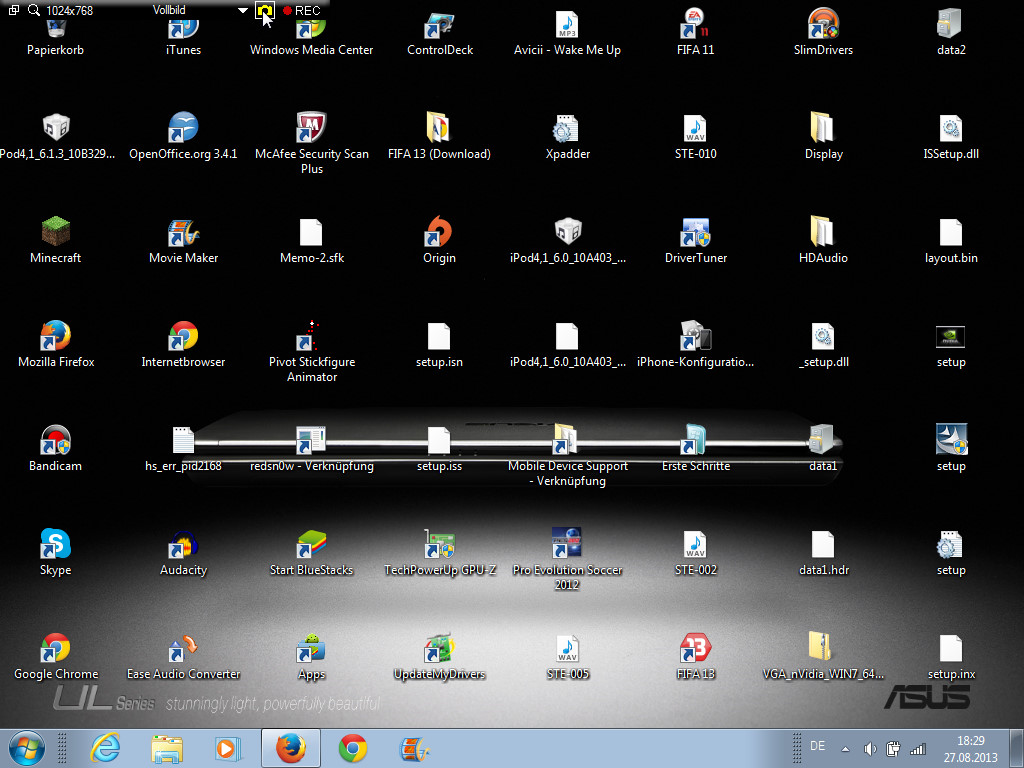The height and width of the screenshot is (768, 1024).
Task: Open the Ease Audio Converter shortcut
Action: click(184, 656)
